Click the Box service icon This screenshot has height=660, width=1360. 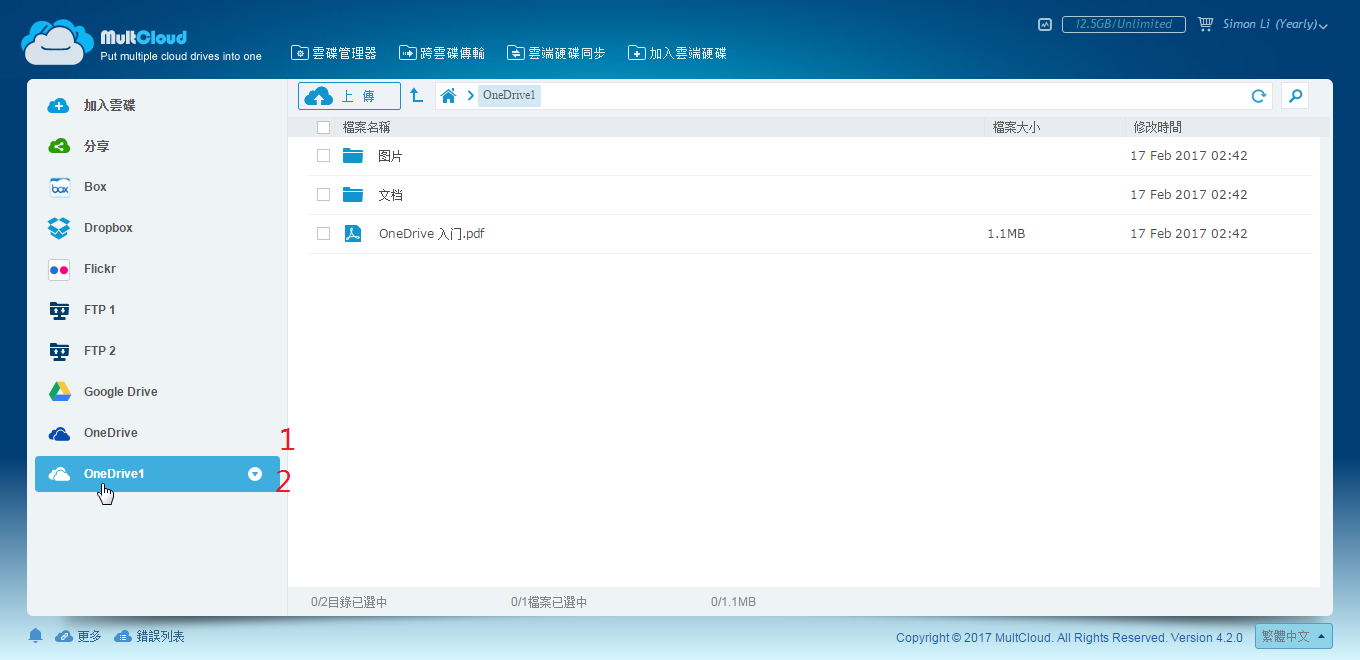tap(59, 187)
